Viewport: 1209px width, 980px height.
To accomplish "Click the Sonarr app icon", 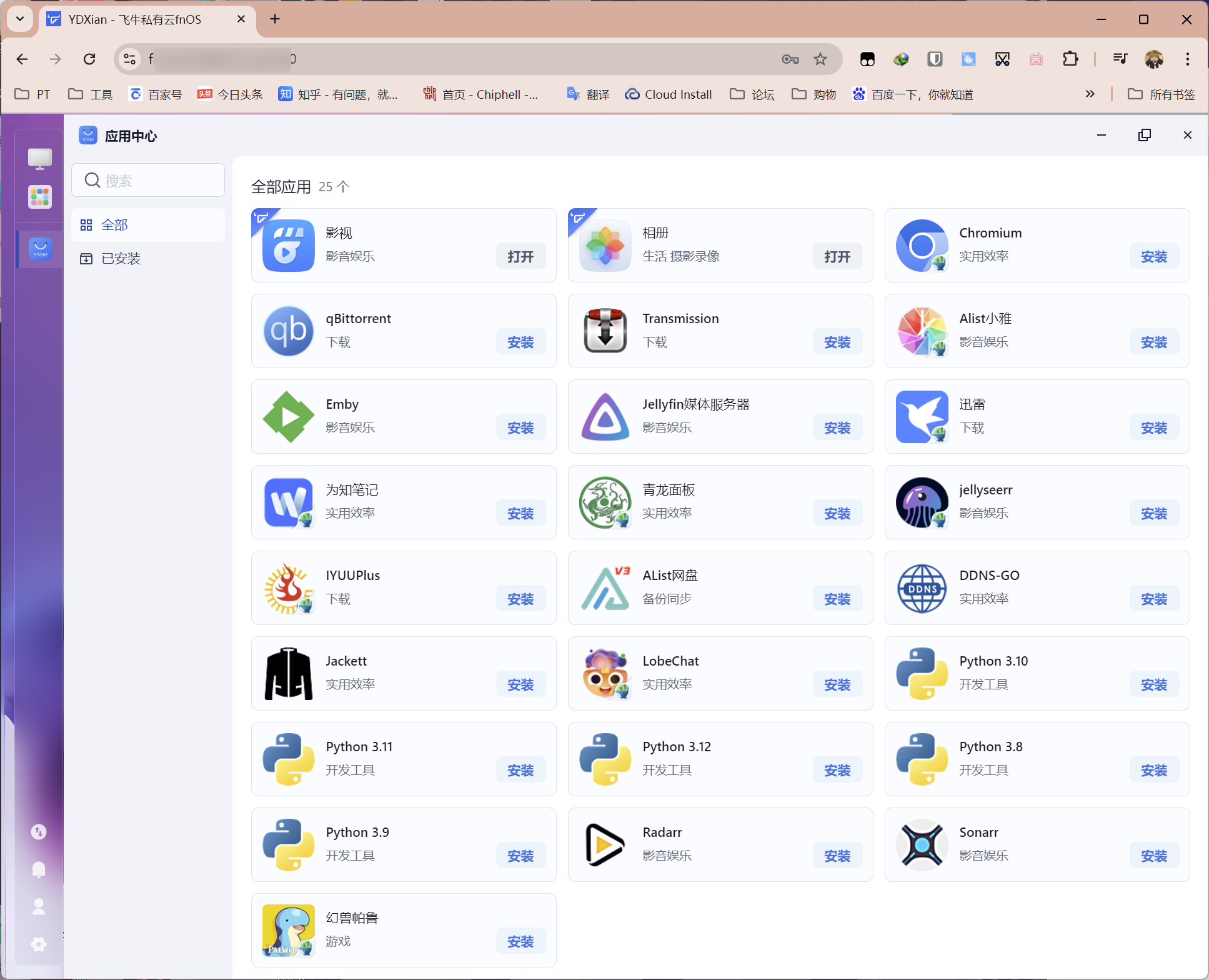I will coord(922,845).
